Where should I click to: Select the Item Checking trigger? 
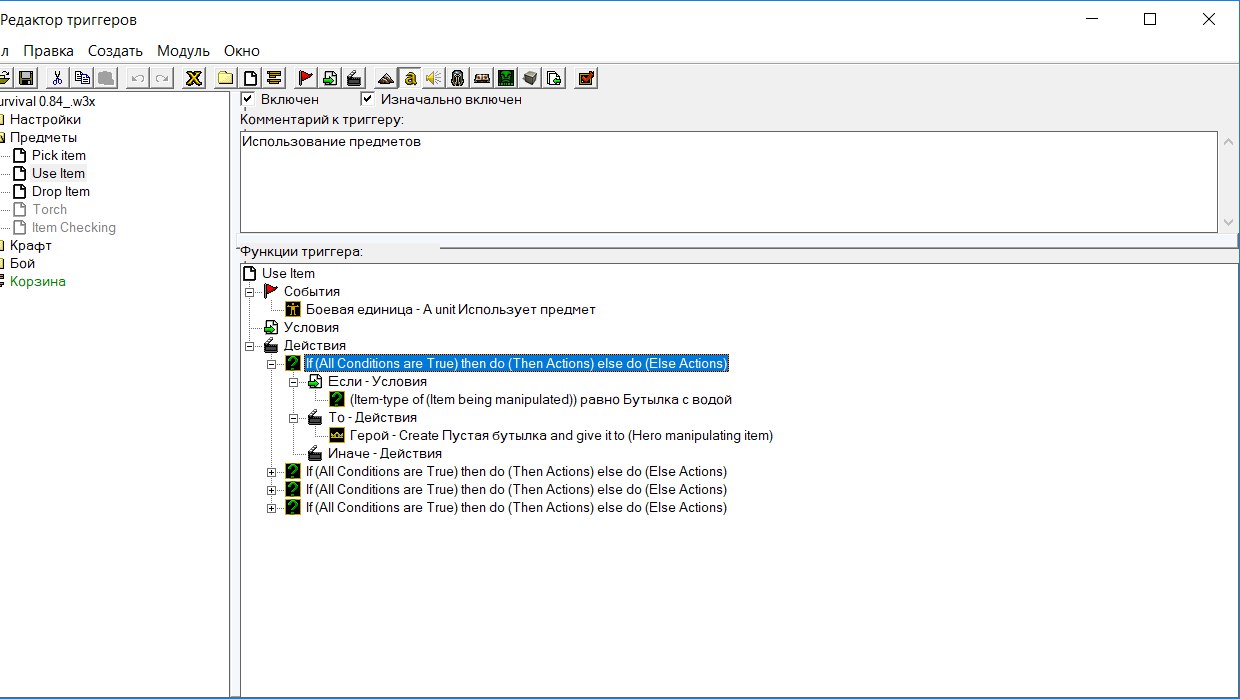pyautogui.click(x=74, y=228)
